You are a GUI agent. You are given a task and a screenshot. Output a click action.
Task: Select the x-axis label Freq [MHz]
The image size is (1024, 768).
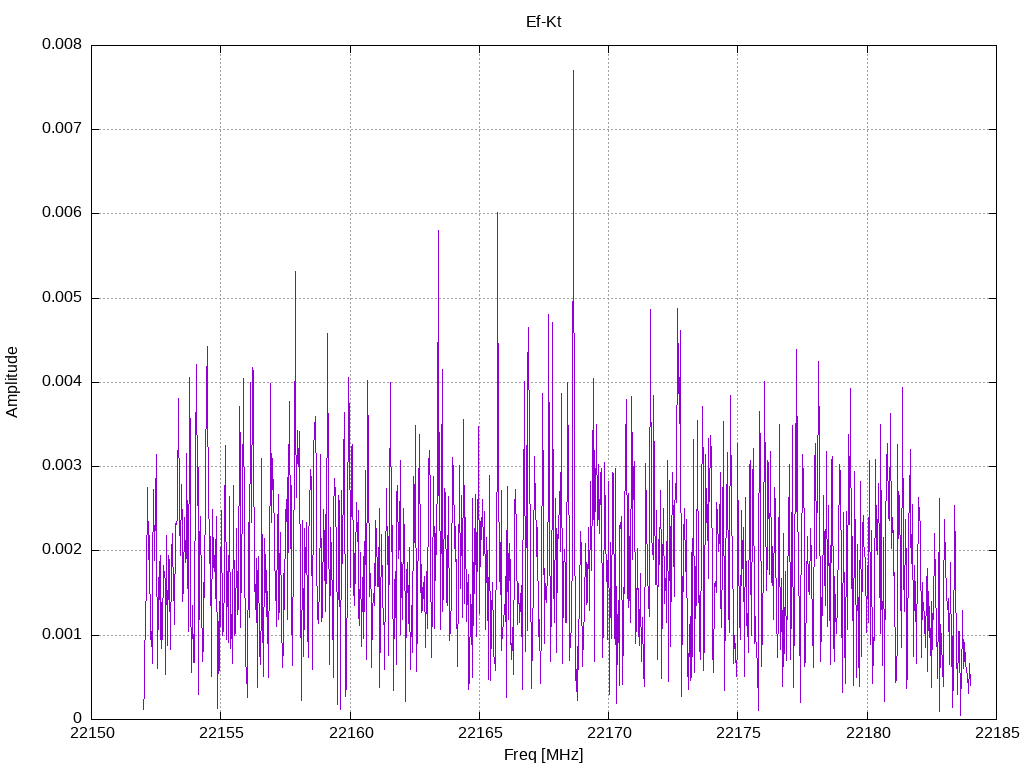click(543, 754)
